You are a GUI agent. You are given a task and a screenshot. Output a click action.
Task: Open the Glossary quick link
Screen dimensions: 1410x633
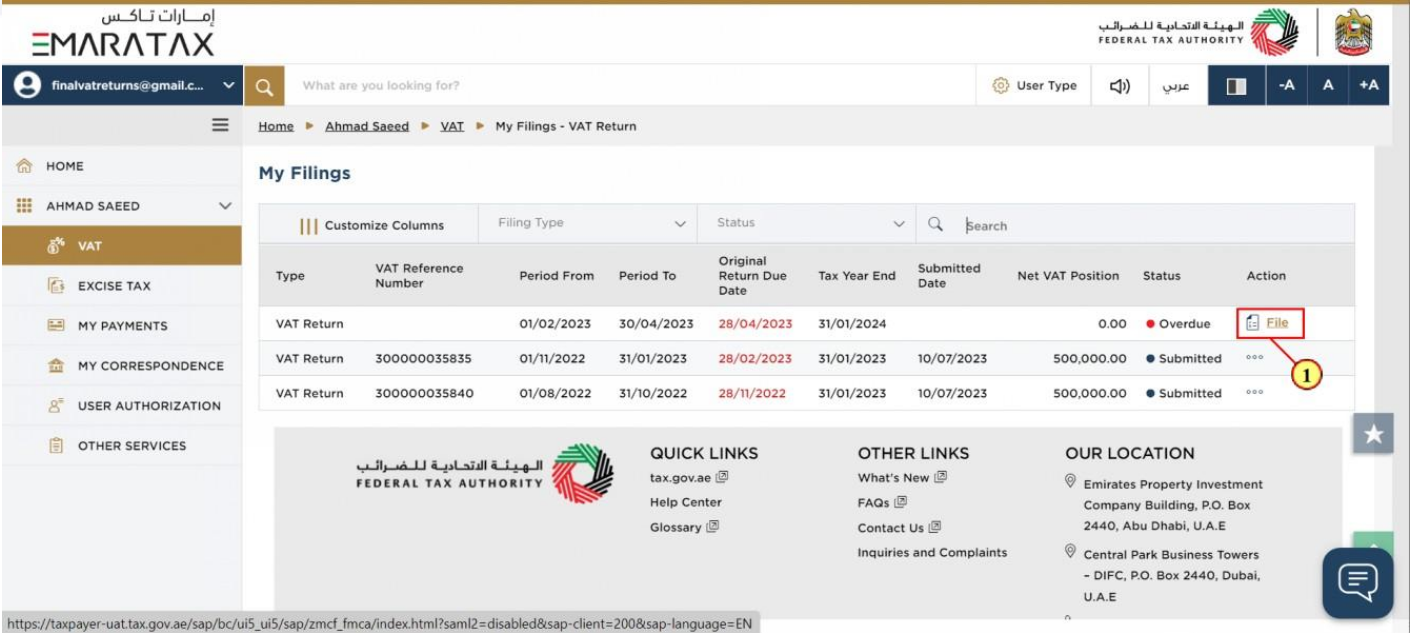[x=684, y=527]
